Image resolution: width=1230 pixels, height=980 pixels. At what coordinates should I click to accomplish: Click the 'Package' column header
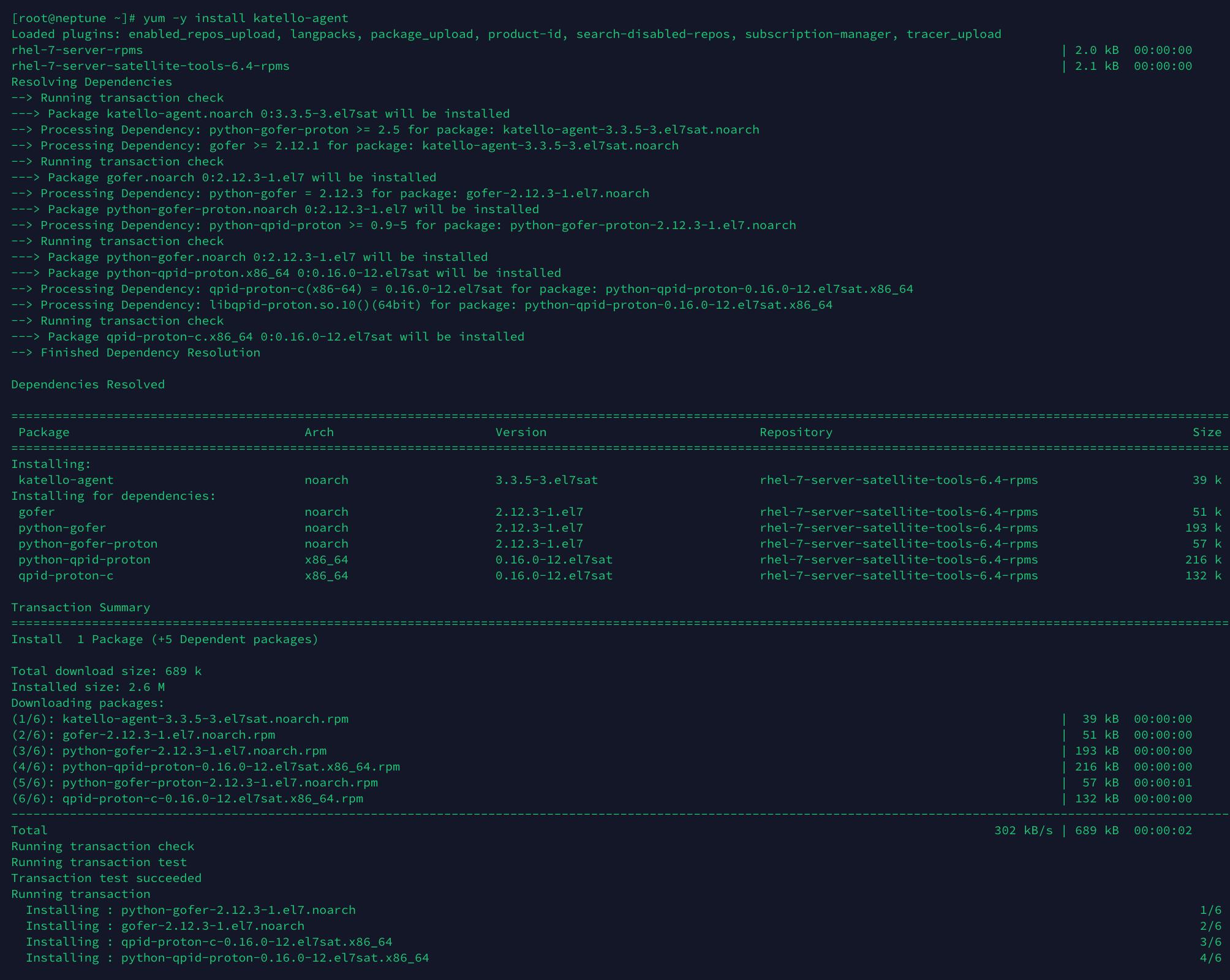tap(44, 432)
